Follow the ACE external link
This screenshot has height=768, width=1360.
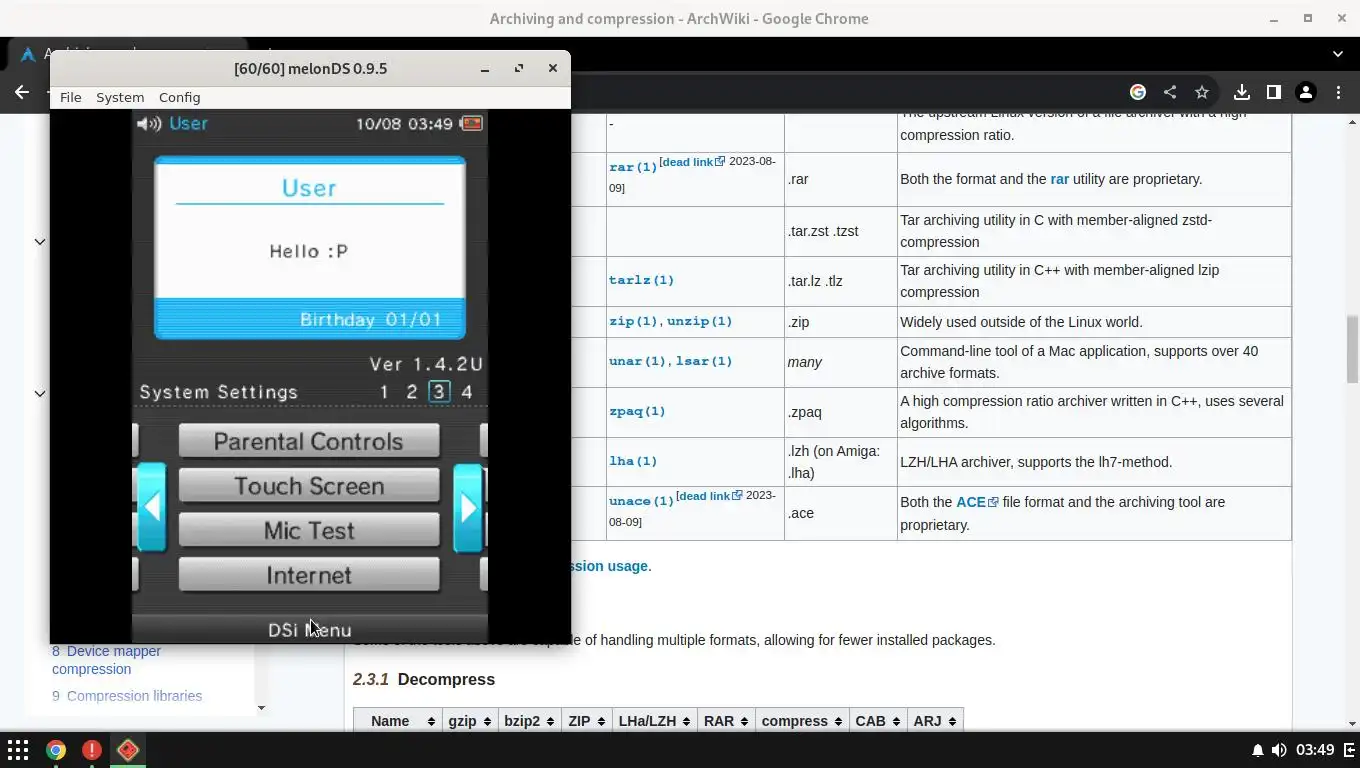click(x=977, y=502)
